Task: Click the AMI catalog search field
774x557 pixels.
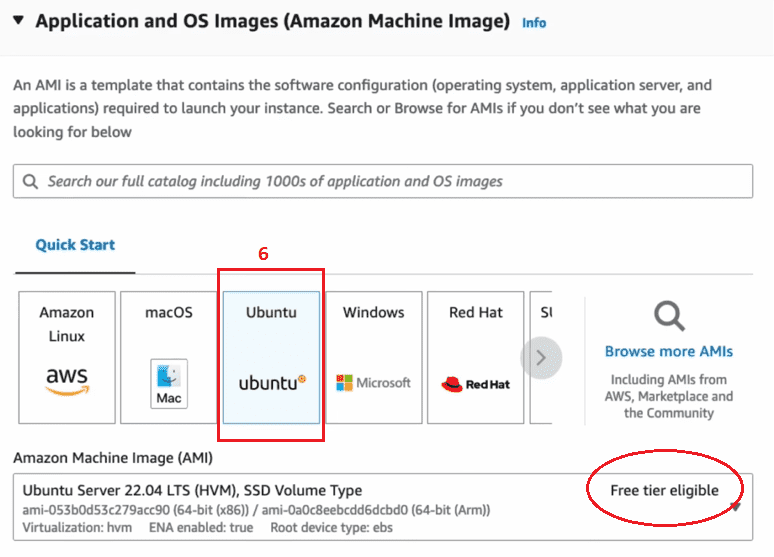Action: point(383,181)
